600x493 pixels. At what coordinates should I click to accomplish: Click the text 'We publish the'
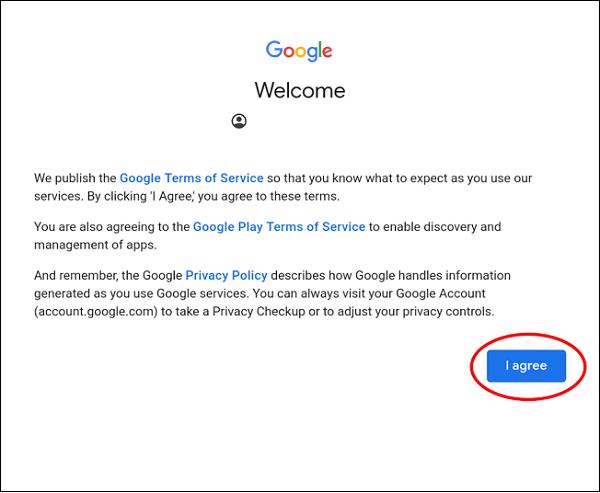pos(75,178)
